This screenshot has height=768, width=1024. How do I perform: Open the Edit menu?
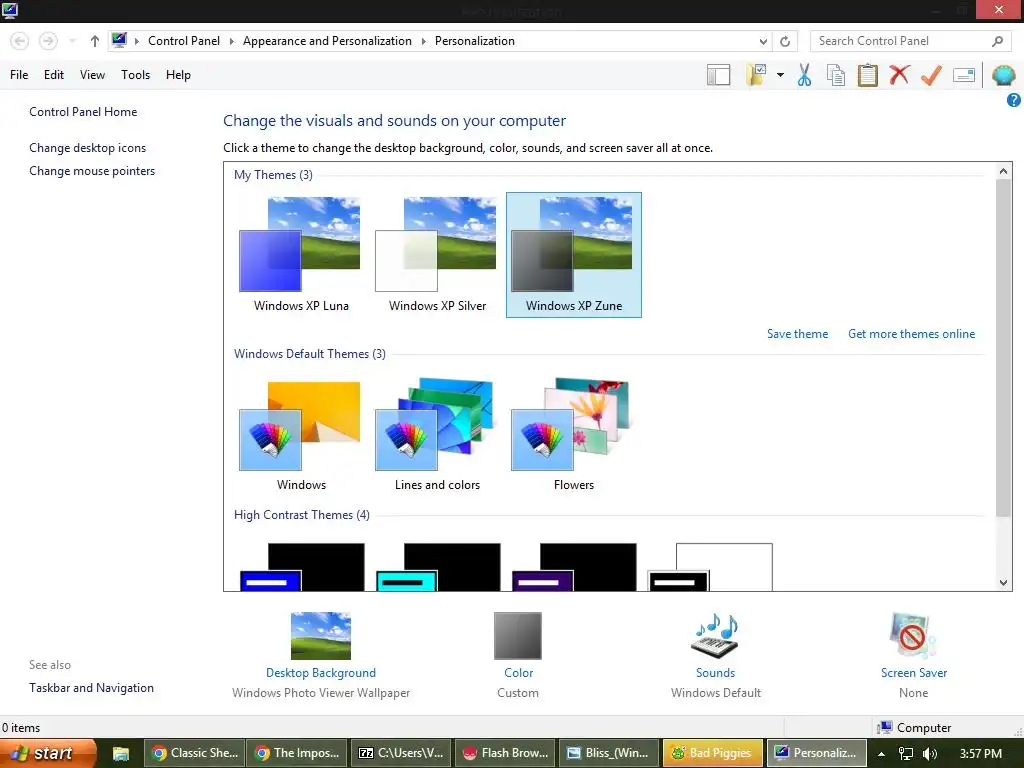click(54, 75)
